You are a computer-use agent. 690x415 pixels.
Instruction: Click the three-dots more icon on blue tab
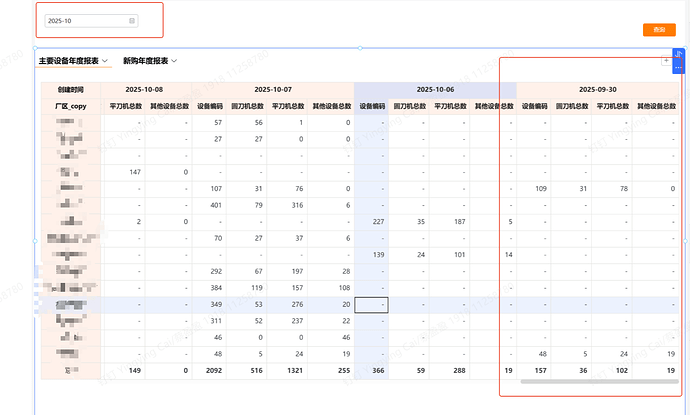[x=679, y=66]
